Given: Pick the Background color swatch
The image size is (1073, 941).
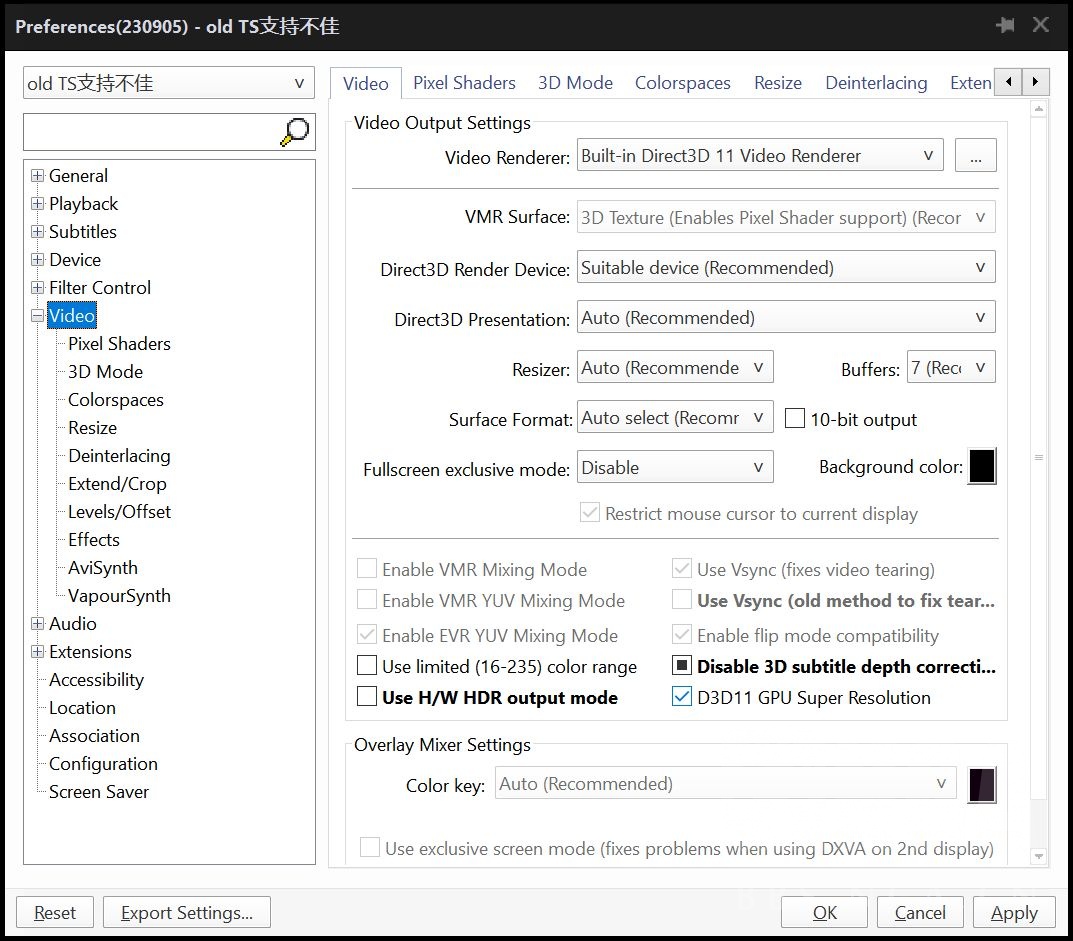Looking at the screenshot, I should [982, 467].
